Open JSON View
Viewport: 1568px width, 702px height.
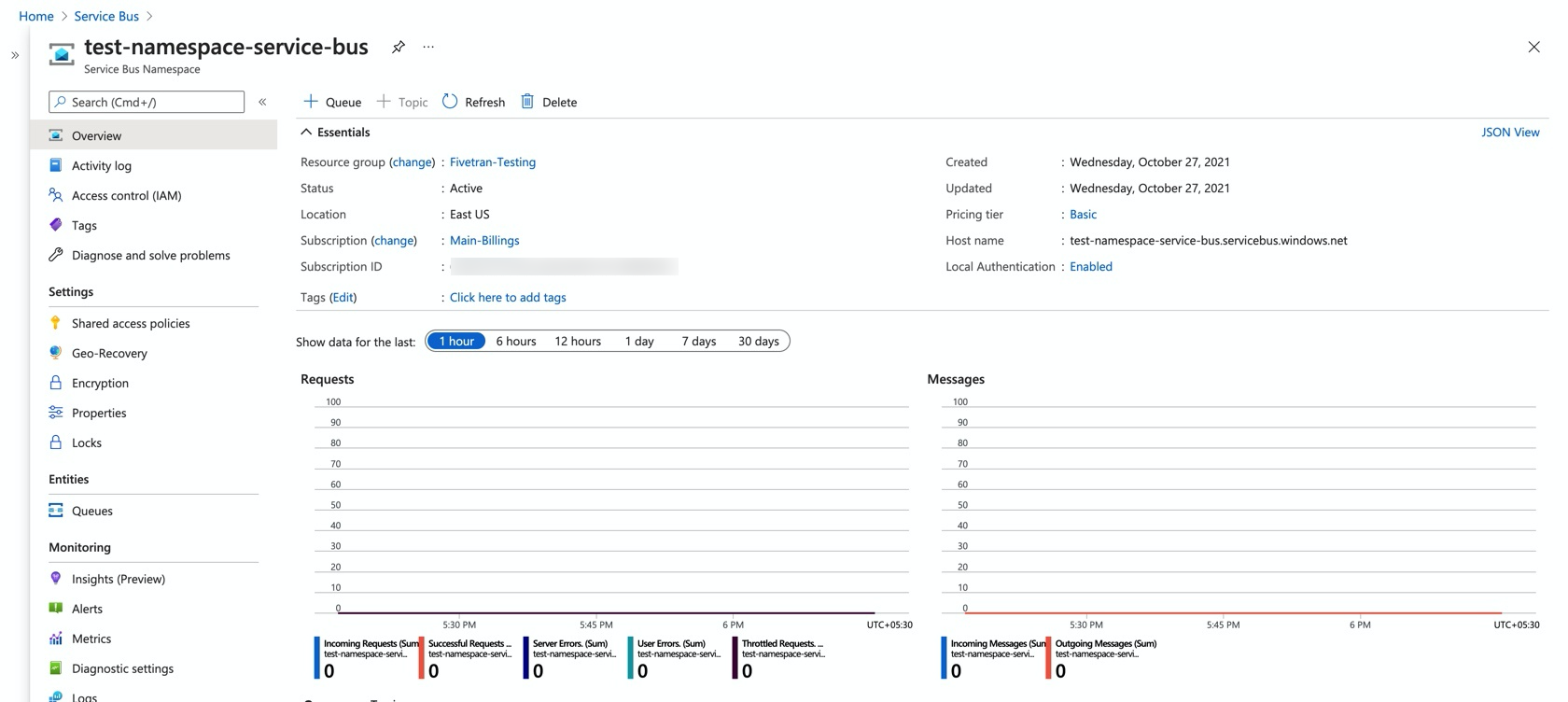(1510, 133)
